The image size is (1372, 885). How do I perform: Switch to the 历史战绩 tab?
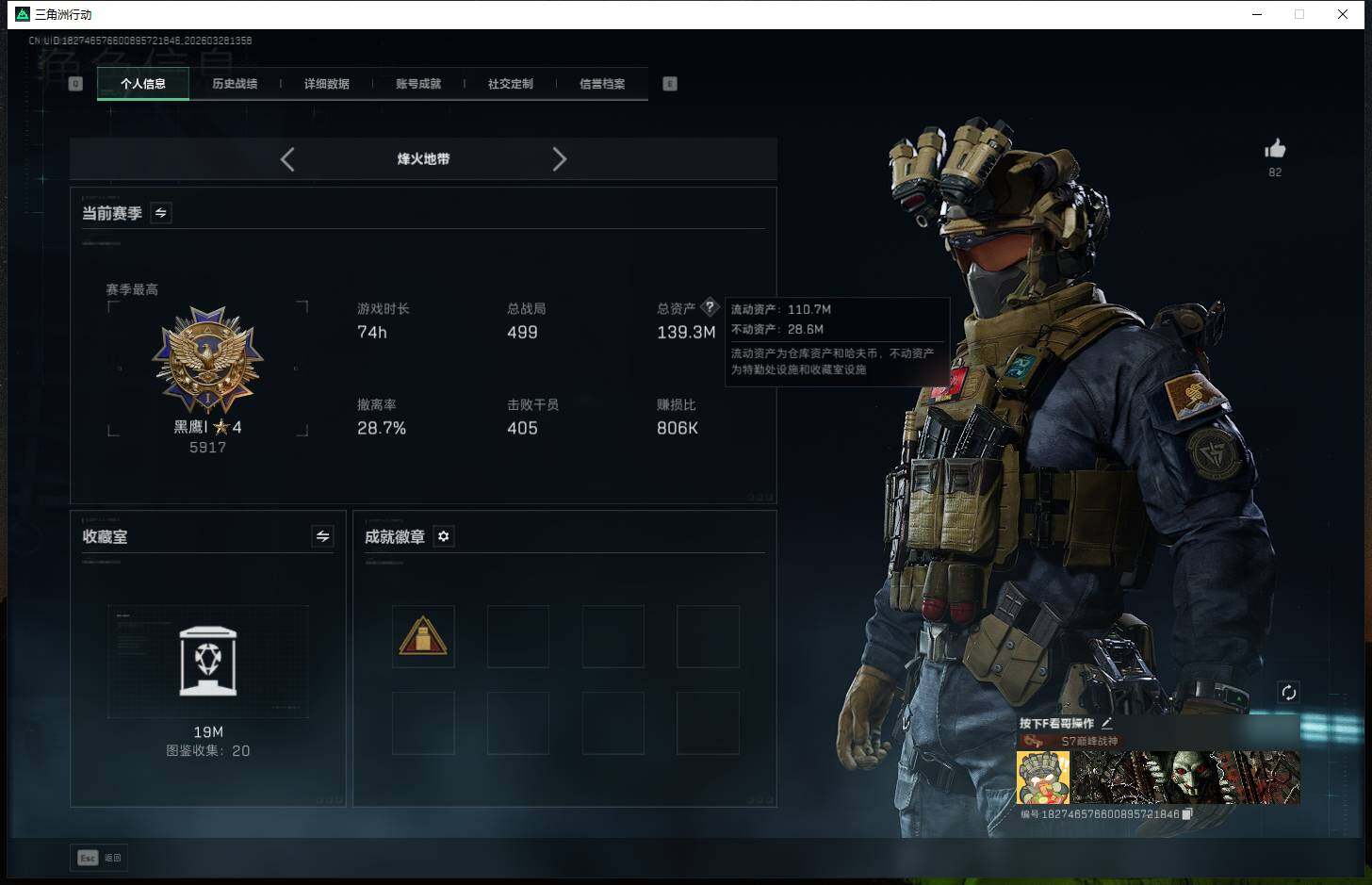click(235, 84)
